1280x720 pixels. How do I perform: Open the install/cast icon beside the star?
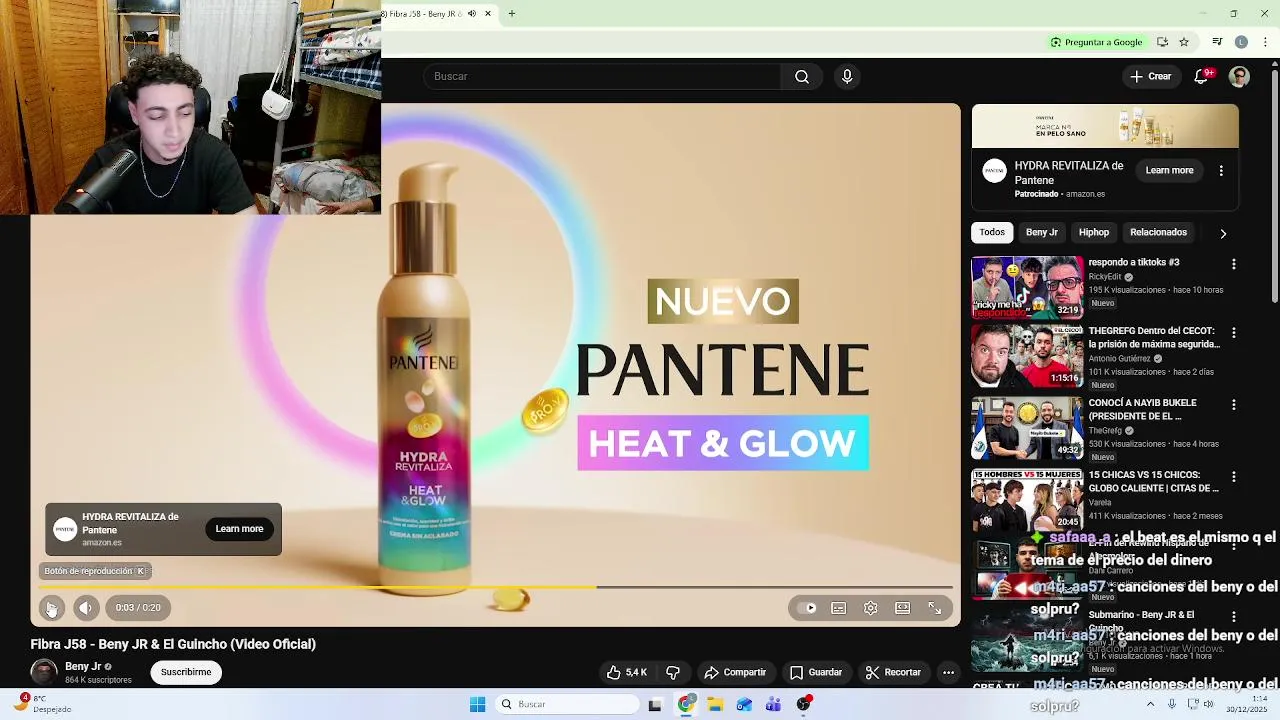(1162, 42)
